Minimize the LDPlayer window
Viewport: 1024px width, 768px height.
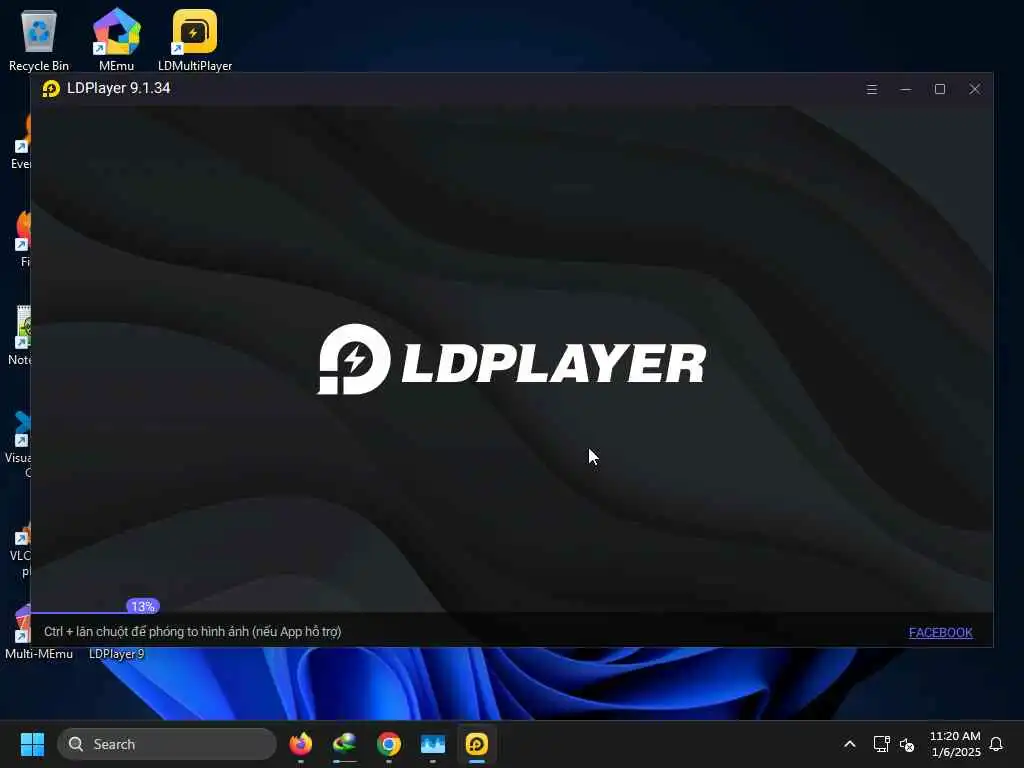pyautogui.click(x=905, y=89)
